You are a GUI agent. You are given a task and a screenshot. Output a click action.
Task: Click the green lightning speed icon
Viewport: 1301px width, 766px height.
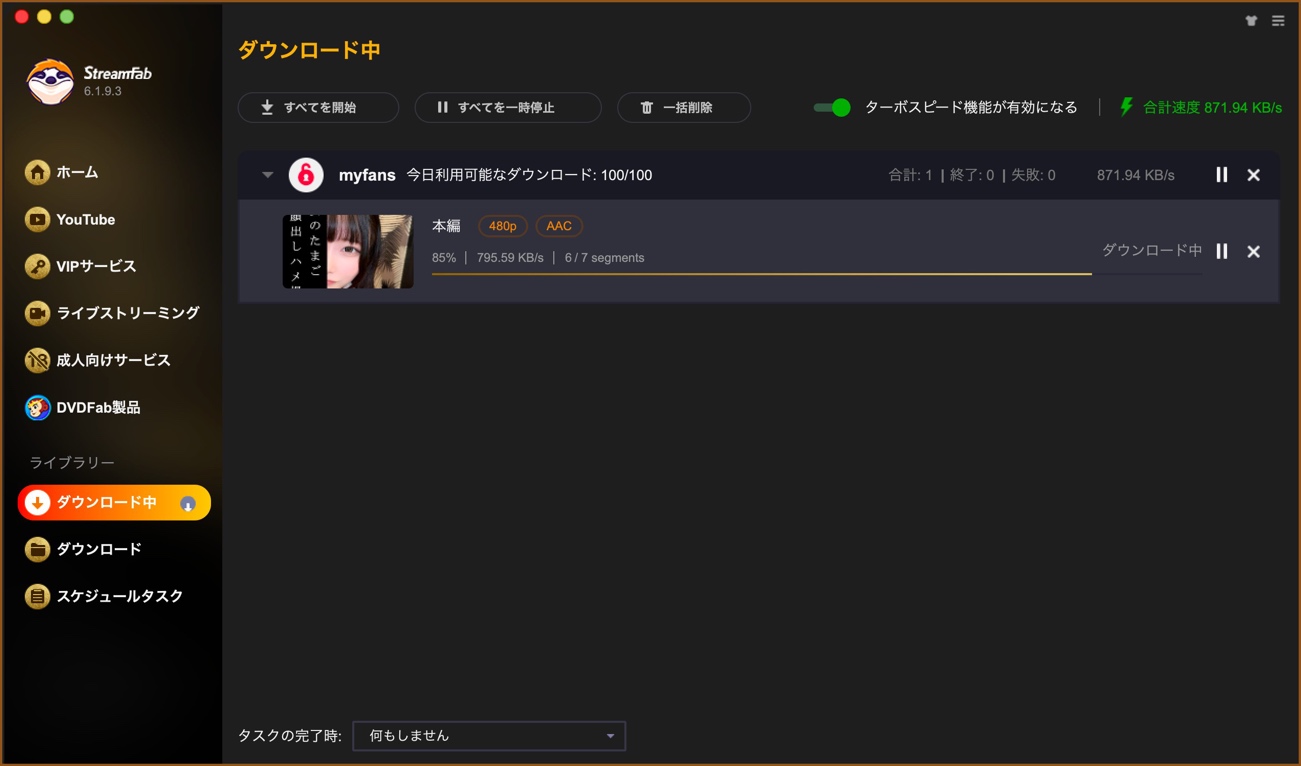(x=1127, y=107)
